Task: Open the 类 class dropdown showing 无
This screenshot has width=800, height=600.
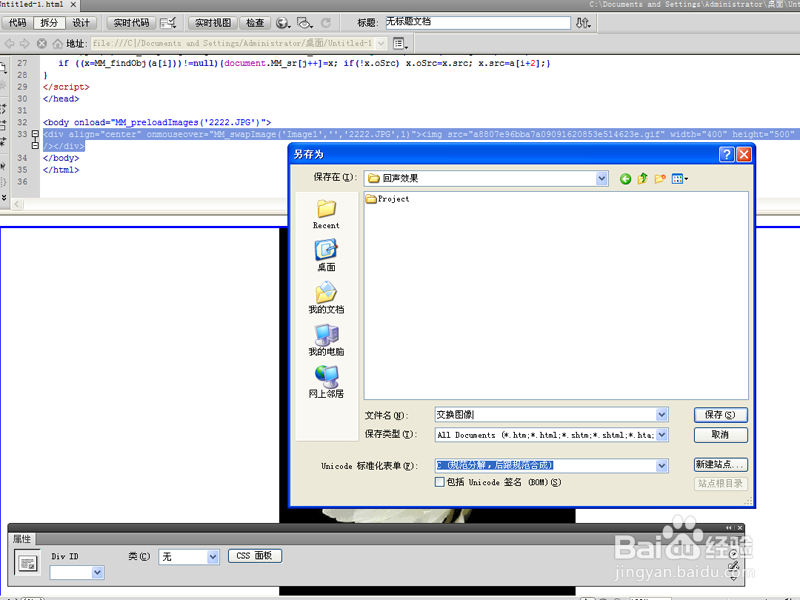Action: [x=213, y=557]
